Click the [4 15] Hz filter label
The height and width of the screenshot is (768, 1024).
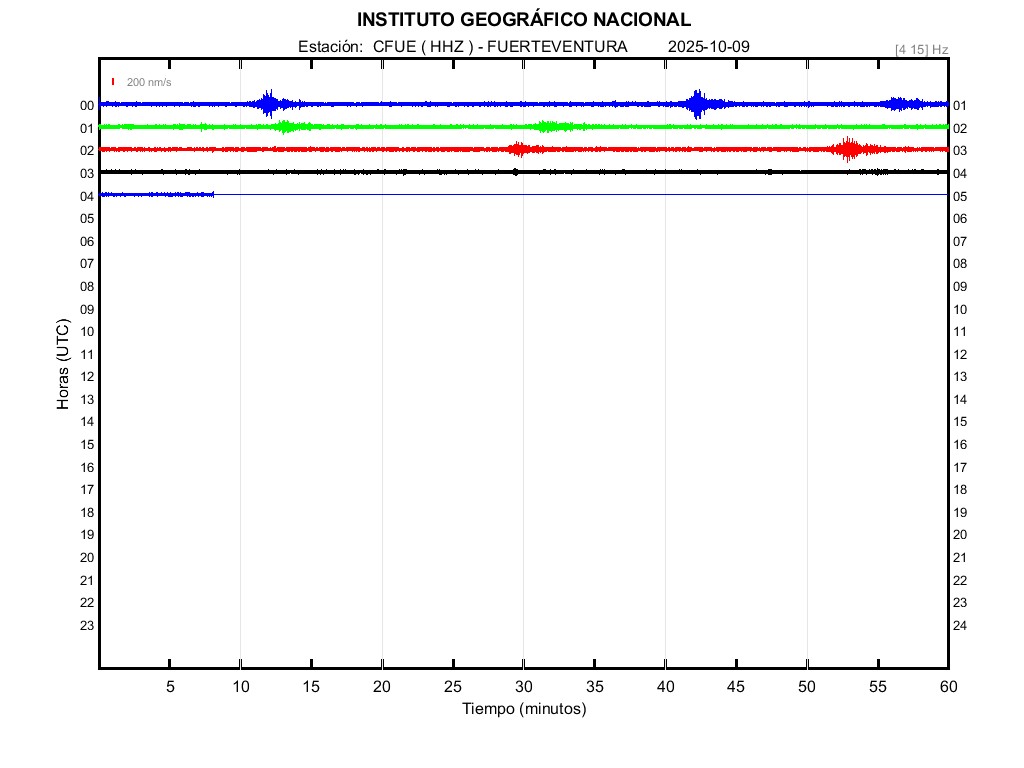coord(921,49)
